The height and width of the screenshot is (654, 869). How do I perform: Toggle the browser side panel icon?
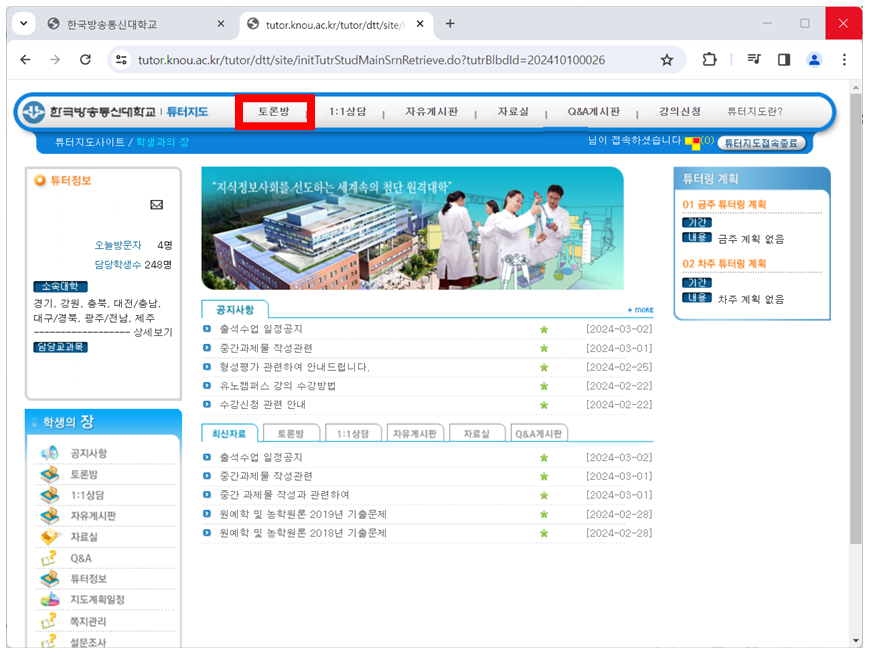pyautogui.click(x=784, y=59)
